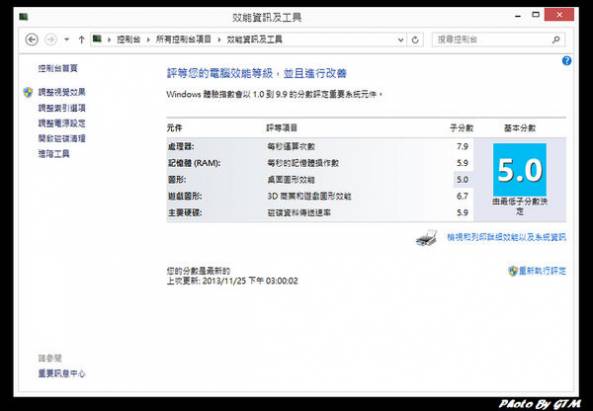Open the recent locations dropdown arrow
593x411 pixels.
67,39
